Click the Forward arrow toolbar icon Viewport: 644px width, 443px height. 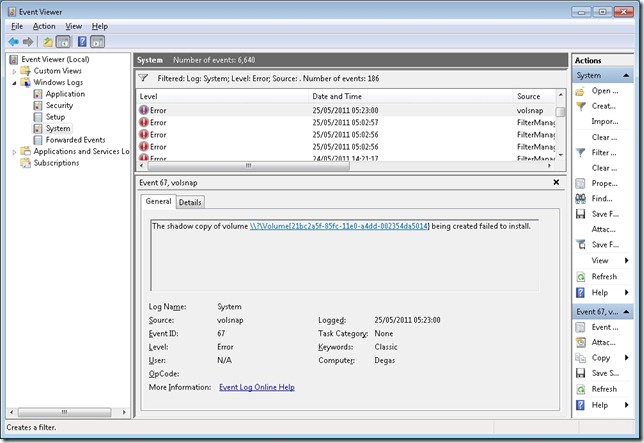pyautogui.click(x=28, y=42)
